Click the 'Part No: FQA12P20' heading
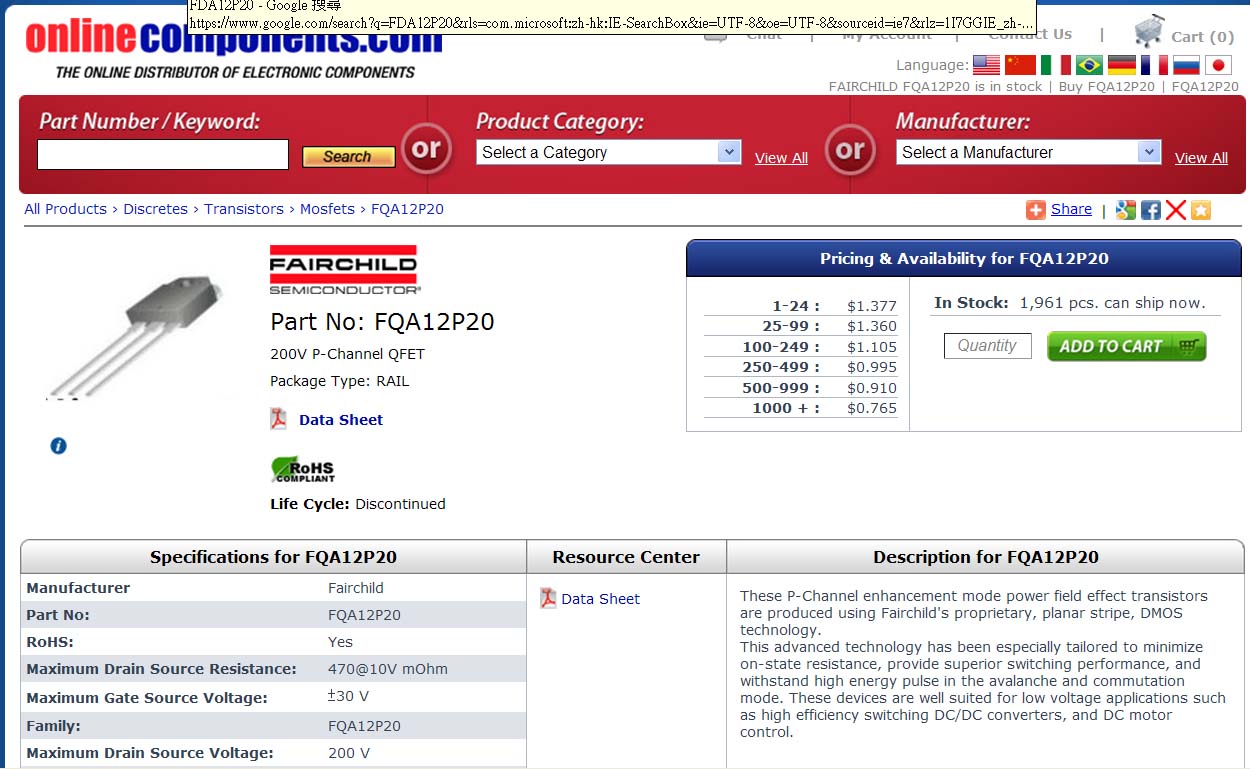 (x=382, y=322)
